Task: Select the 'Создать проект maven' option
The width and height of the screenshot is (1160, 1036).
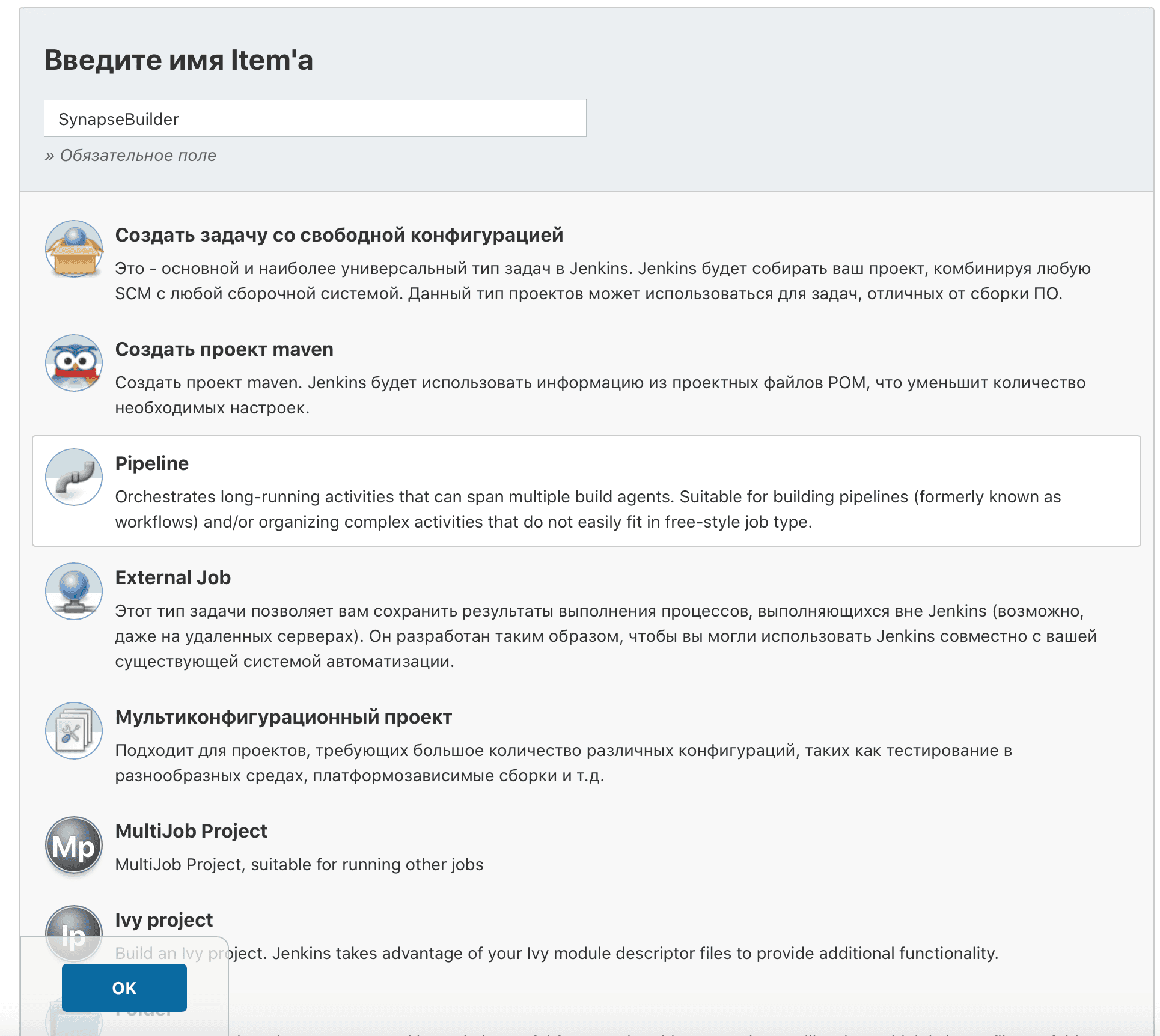Action: [224, 349]
